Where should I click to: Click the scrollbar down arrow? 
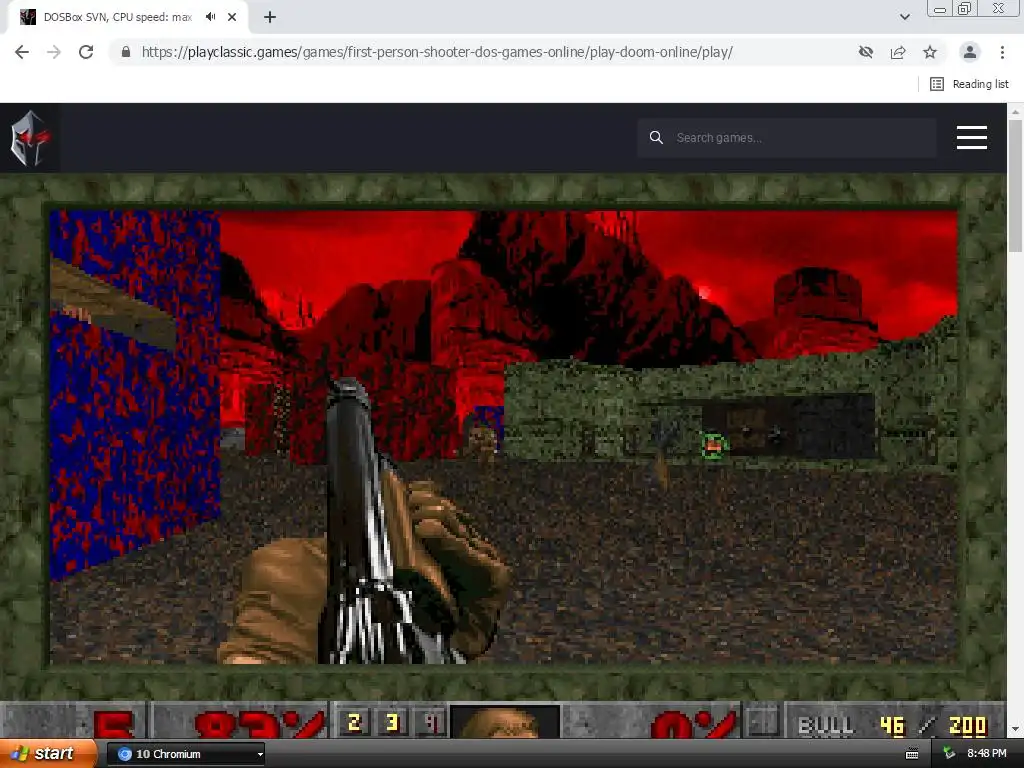(1015, 729)
